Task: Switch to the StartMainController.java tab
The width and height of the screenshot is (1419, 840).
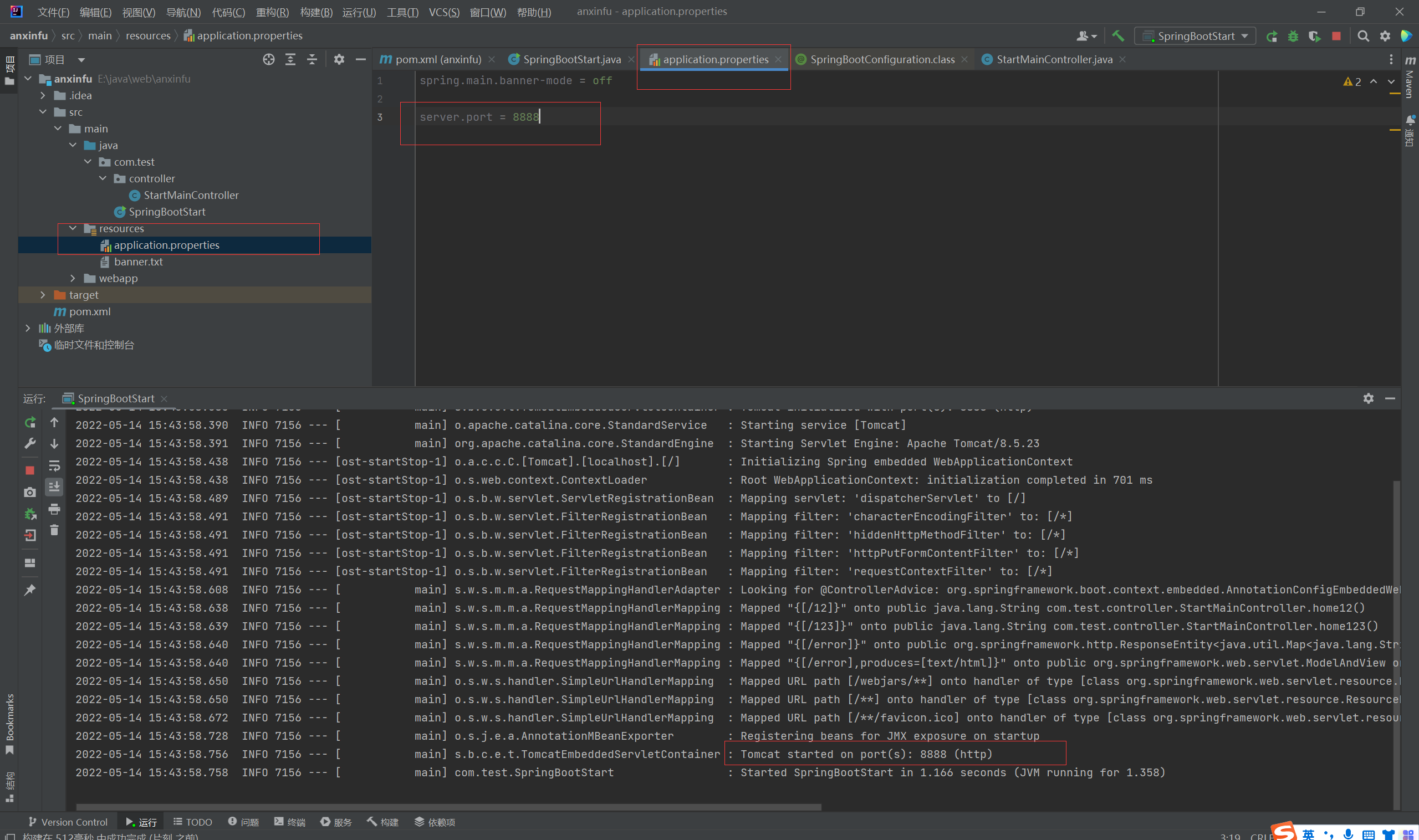Action: coord(1054,59)
